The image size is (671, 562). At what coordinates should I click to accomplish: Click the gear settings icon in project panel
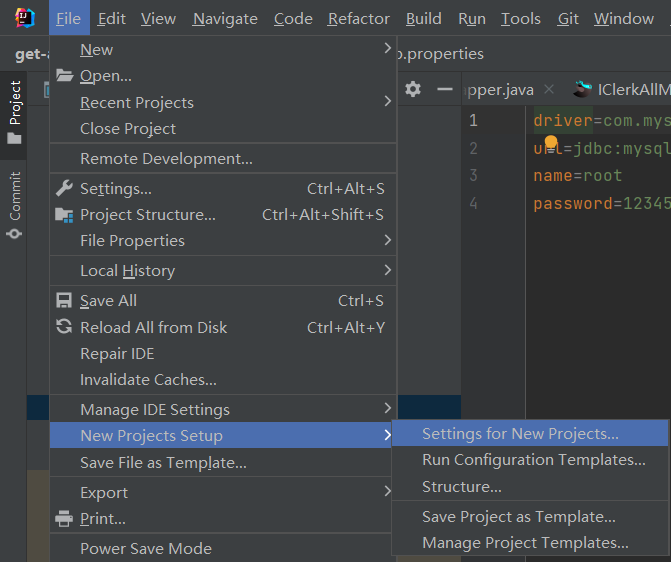[x=413, y=89]
